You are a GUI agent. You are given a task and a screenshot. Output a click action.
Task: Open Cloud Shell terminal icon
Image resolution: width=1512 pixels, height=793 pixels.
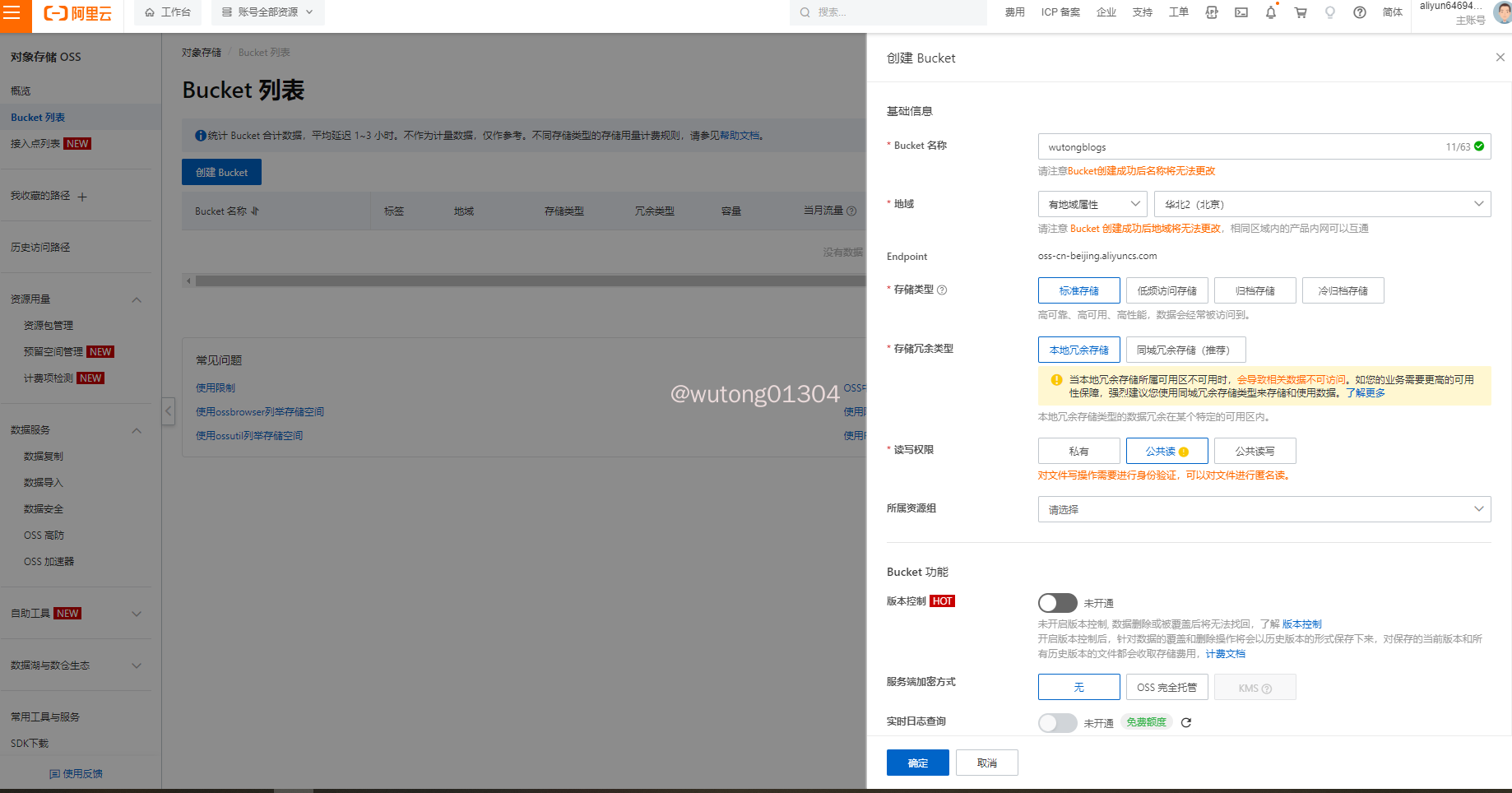tap(1241, 12)
